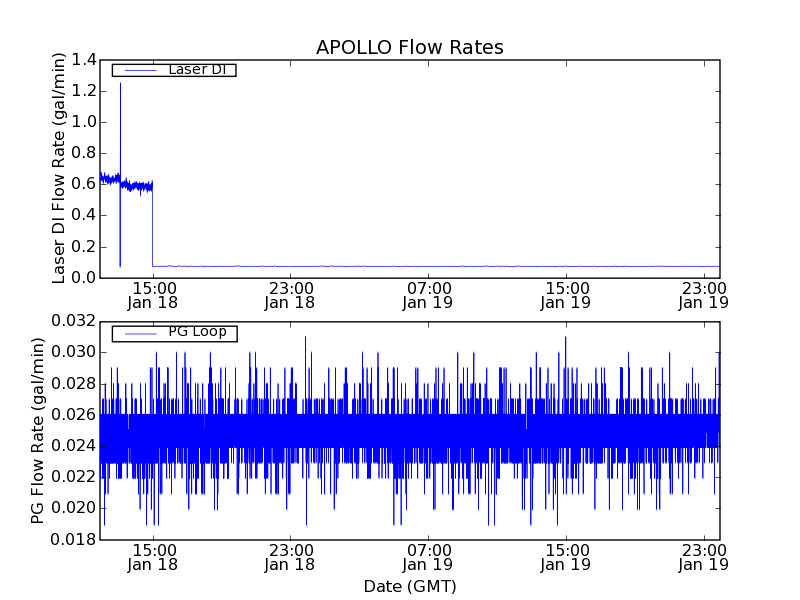Click the Laser DI spike peak near 1.25
Viewport: 800px width, 600px height.
pos(120,83)
